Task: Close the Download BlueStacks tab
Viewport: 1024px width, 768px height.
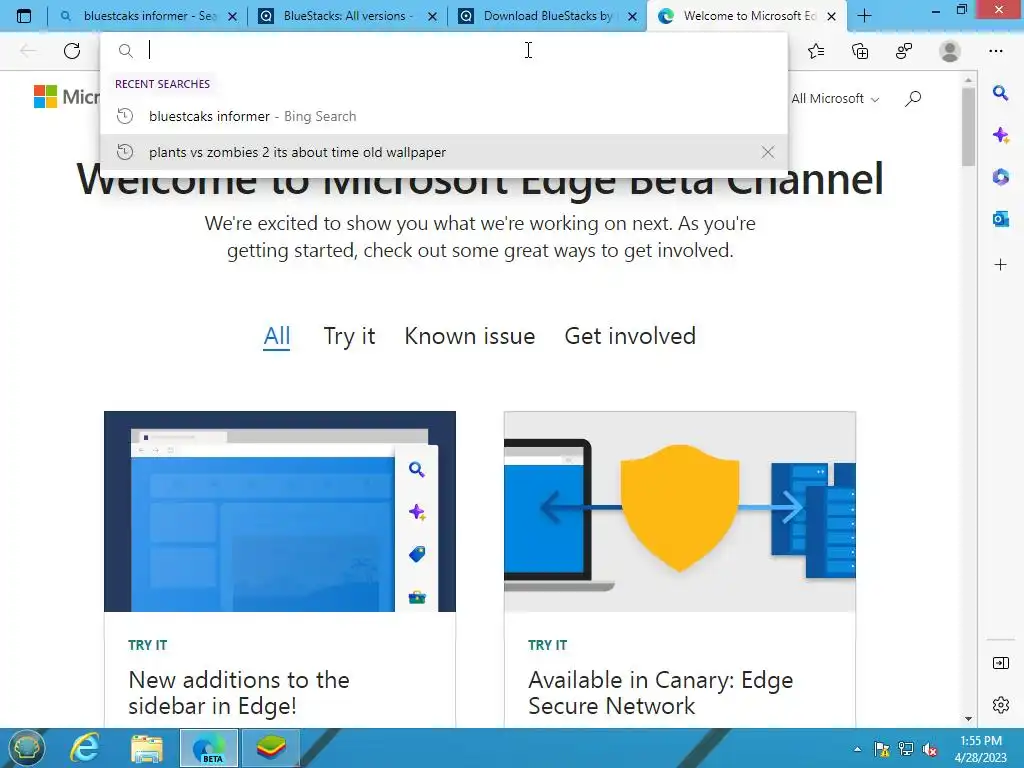Action: [x=632, y=16]
